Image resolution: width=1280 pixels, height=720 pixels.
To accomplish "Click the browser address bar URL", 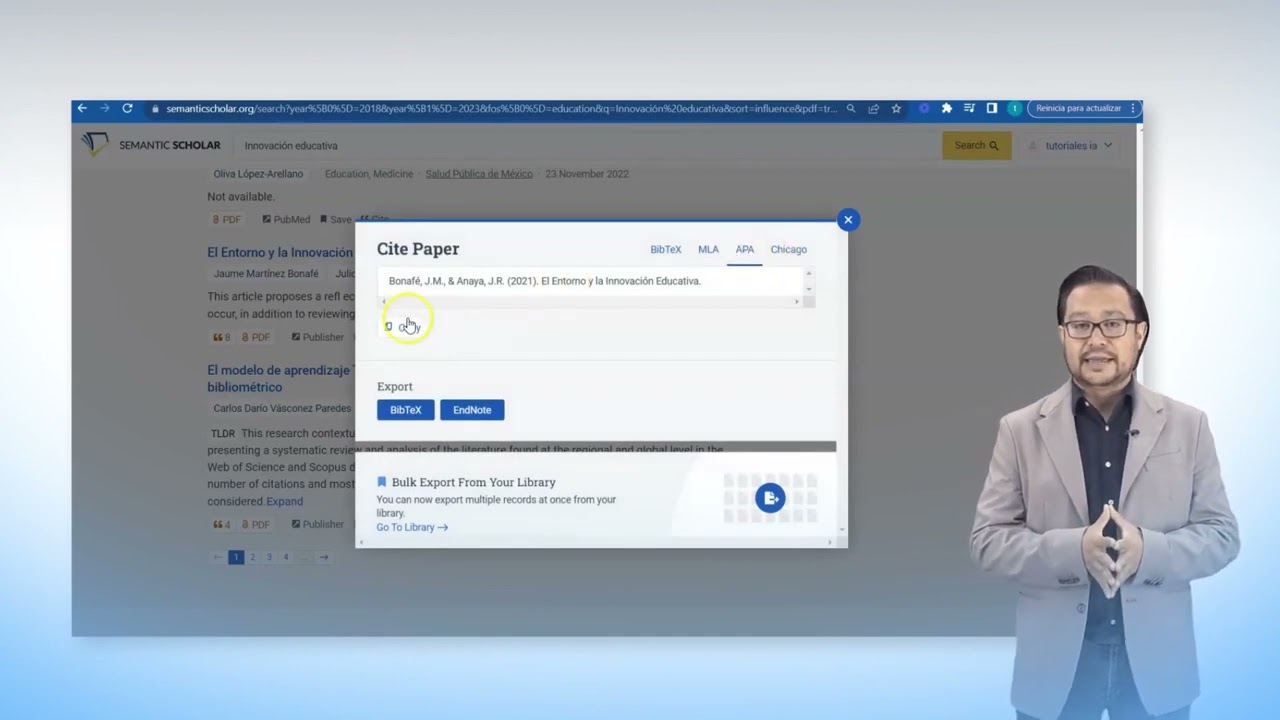I will click(x=501, y=108).
